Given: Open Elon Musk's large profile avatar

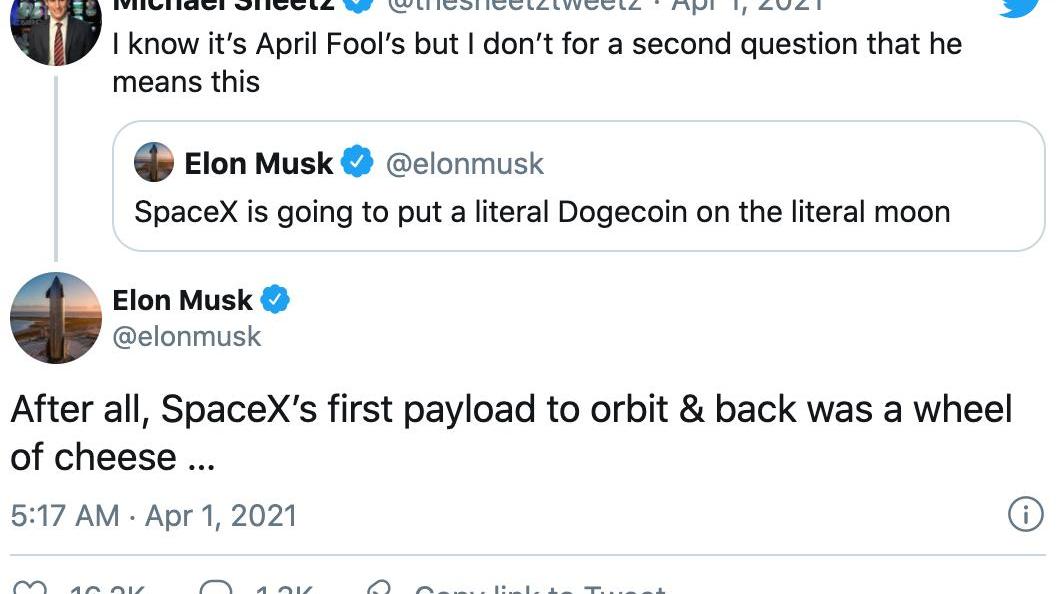Looking at the screenshot, I should tap(56, 318).
